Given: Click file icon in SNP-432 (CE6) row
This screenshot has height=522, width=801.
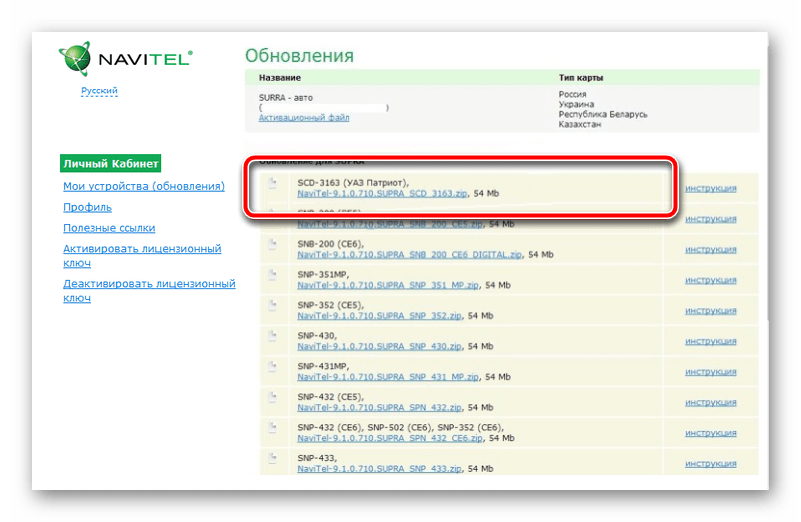Looking at the screenshot, I should pyautogui.click(x=273, y=428).
